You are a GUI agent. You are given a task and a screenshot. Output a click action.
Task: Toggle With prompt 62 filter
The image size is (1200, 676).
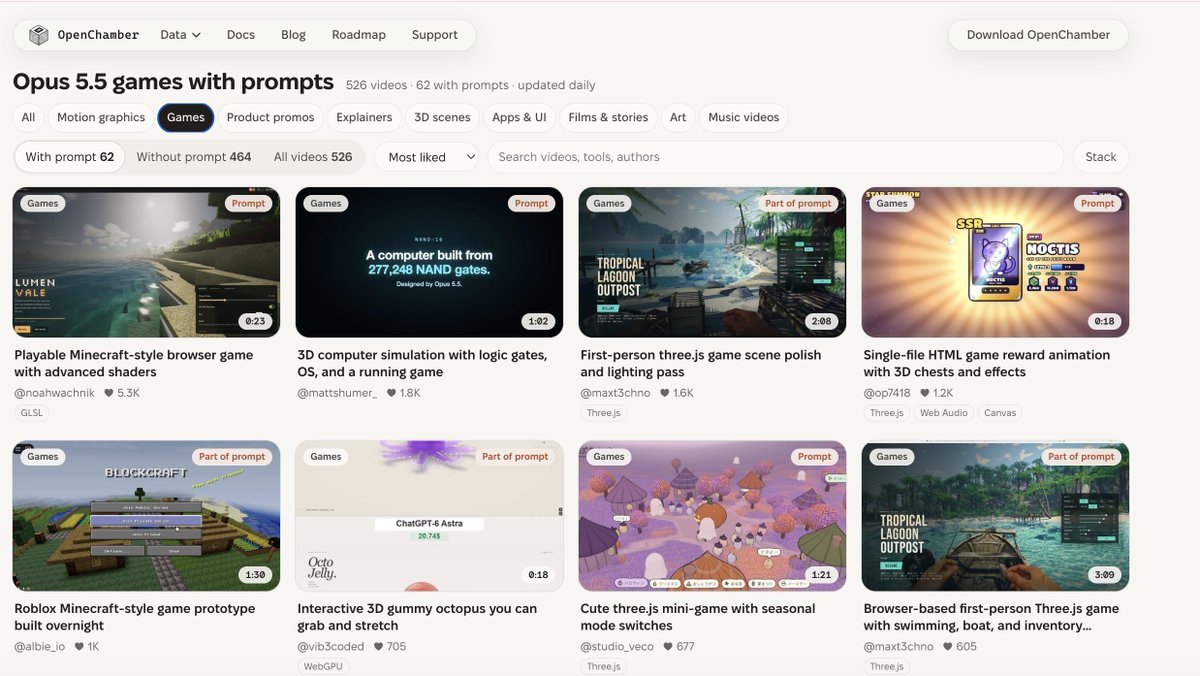pyautogui.click(x=70, y=157)
